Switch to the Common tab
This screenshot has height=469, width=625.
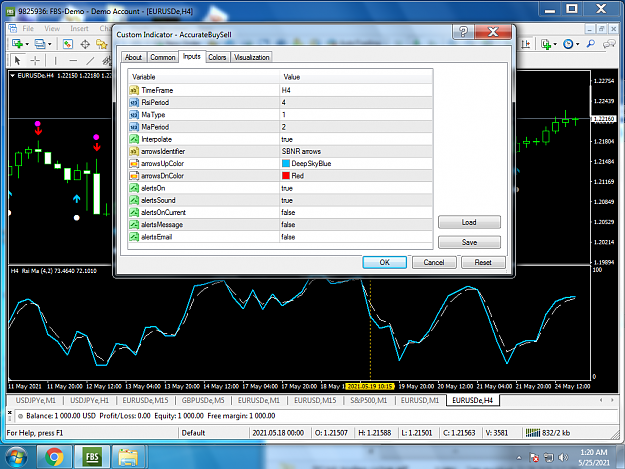tap(163, 57)
